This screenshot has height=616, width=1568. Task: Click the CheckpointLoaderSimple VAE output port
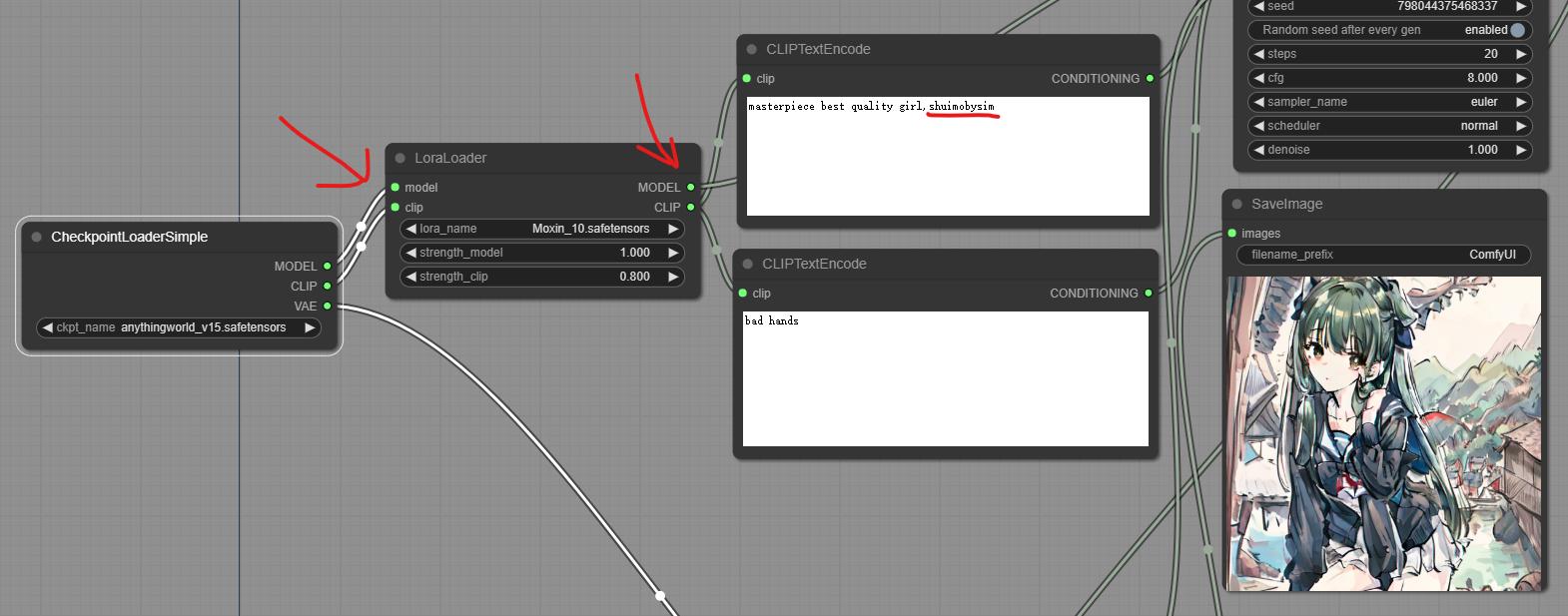(x=327, y=306)
